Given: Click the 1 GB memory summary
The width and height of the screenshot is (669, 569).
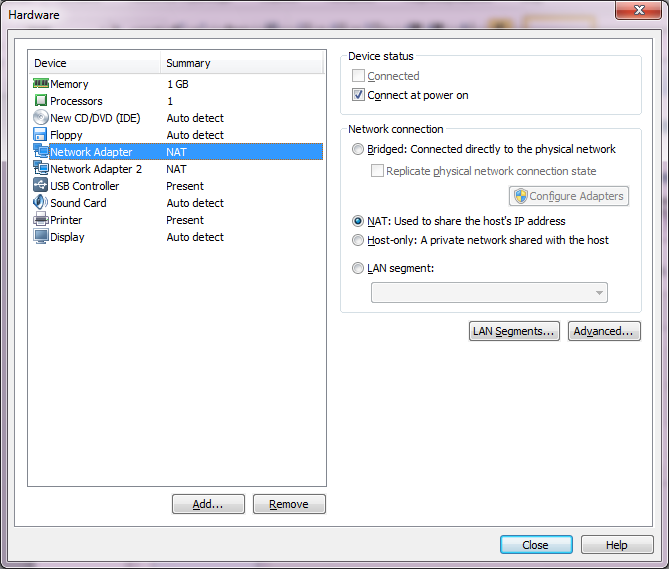Looking at the screenshot, I should [x=177, y=84].
